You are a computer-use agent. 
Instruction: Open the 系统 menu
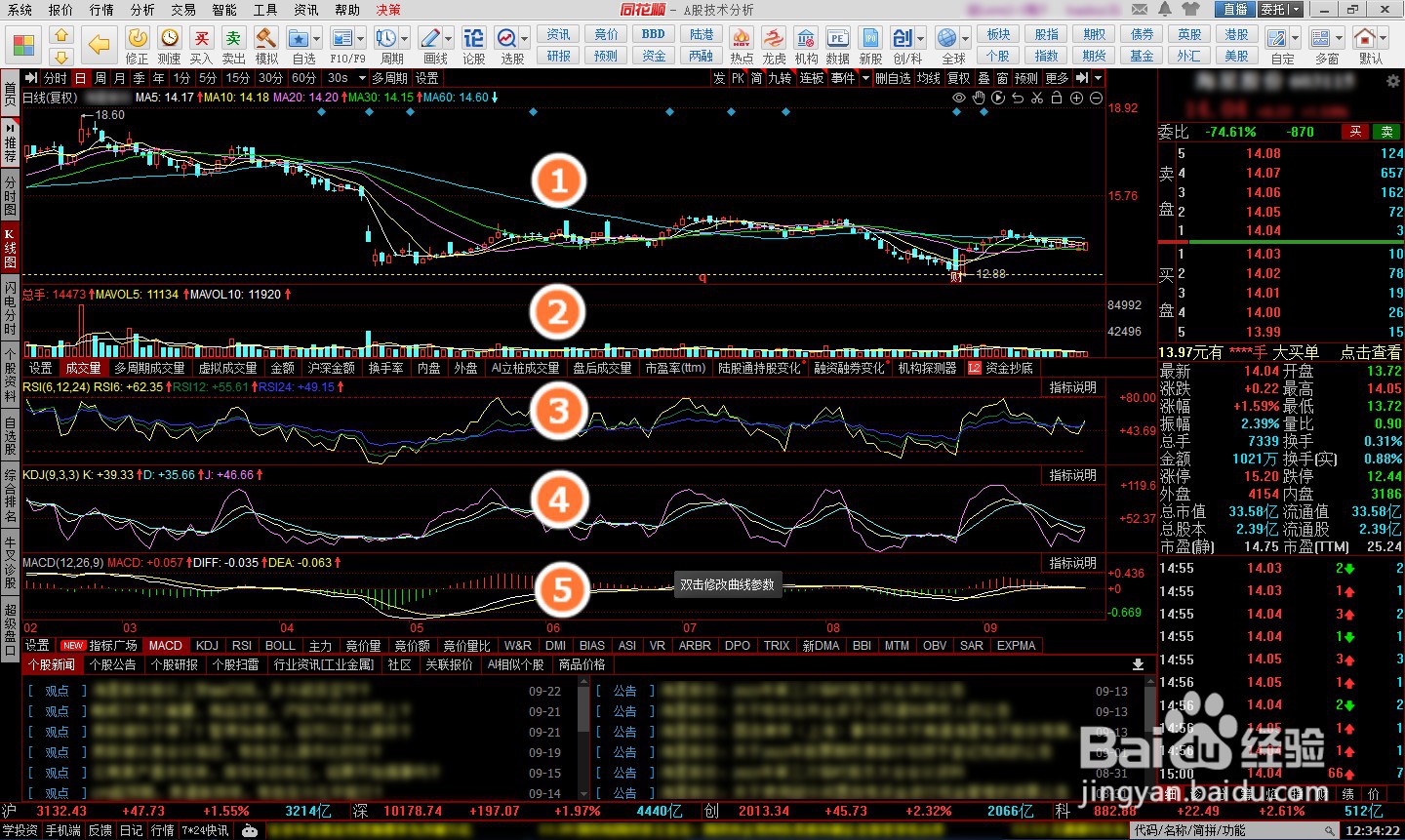click(20, 10)
